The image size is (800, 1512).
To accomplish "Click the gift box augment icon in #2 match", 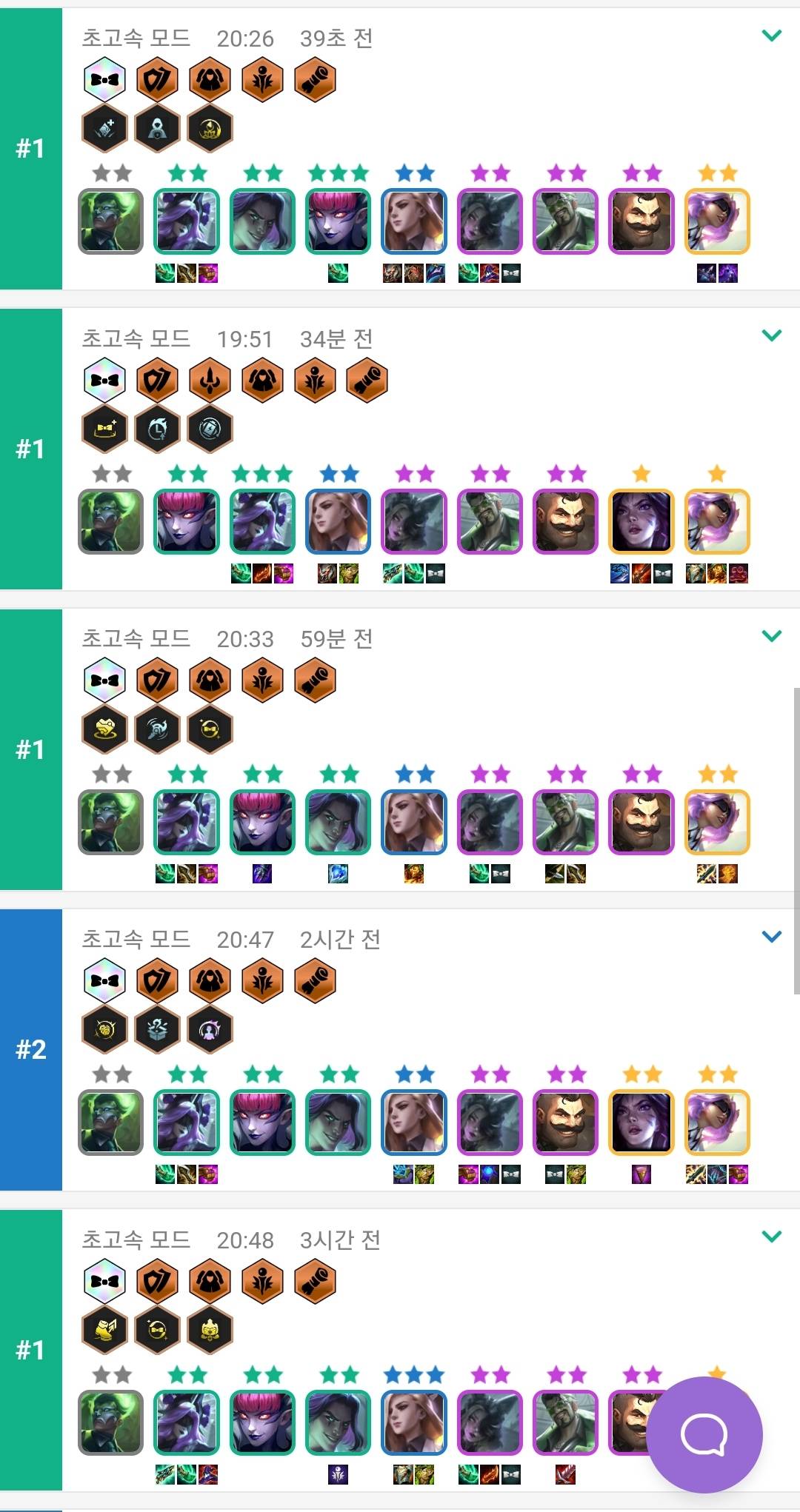I will [157, 1029].
